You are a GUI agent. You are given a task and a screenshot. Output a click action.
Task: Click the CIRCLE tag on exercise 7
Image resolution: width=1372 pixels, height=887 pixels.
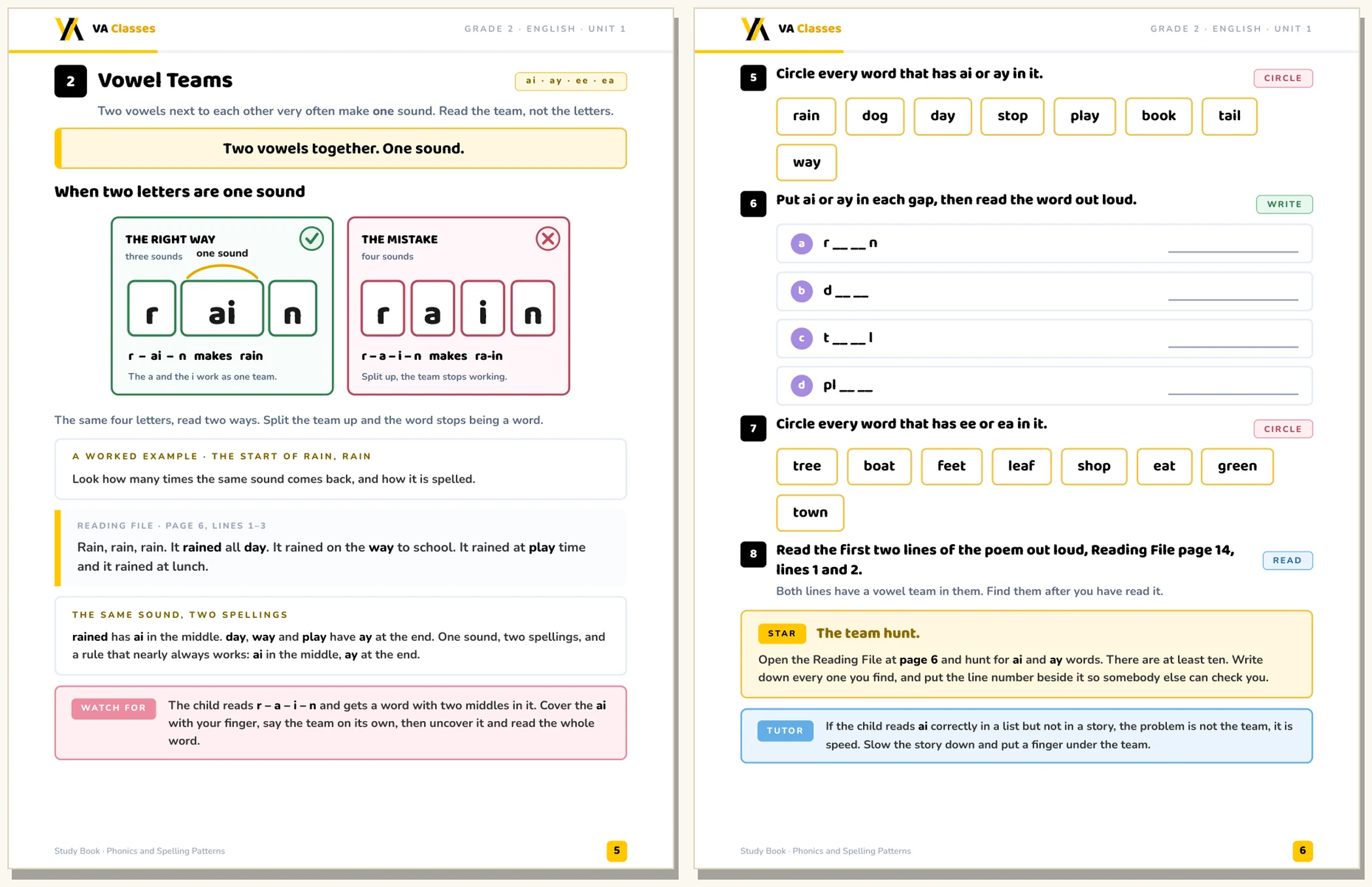pos(1283,429)
